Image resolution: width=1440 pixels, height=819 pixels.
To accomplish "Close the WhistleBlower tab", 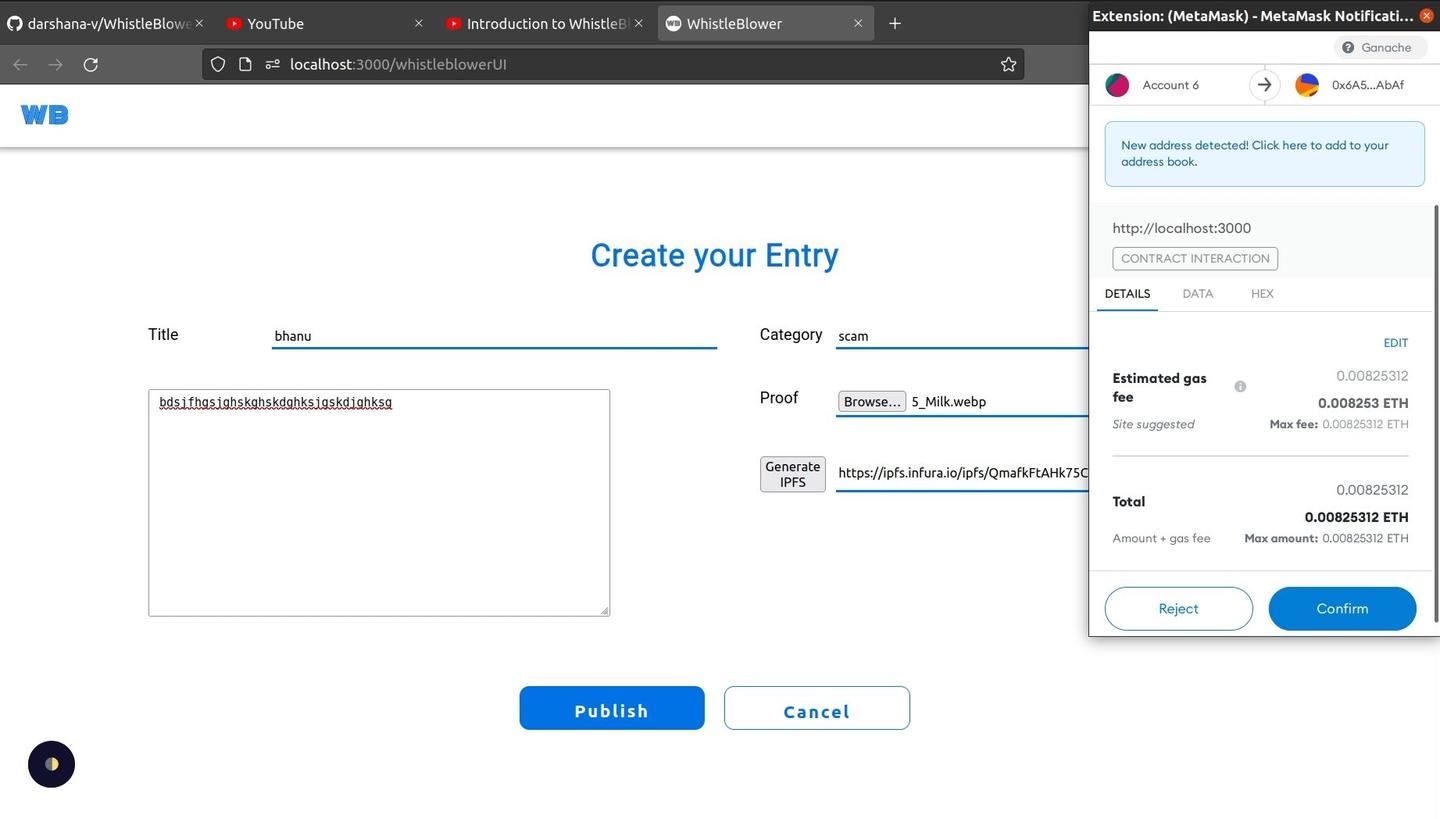I will click(x=857, y=23).
